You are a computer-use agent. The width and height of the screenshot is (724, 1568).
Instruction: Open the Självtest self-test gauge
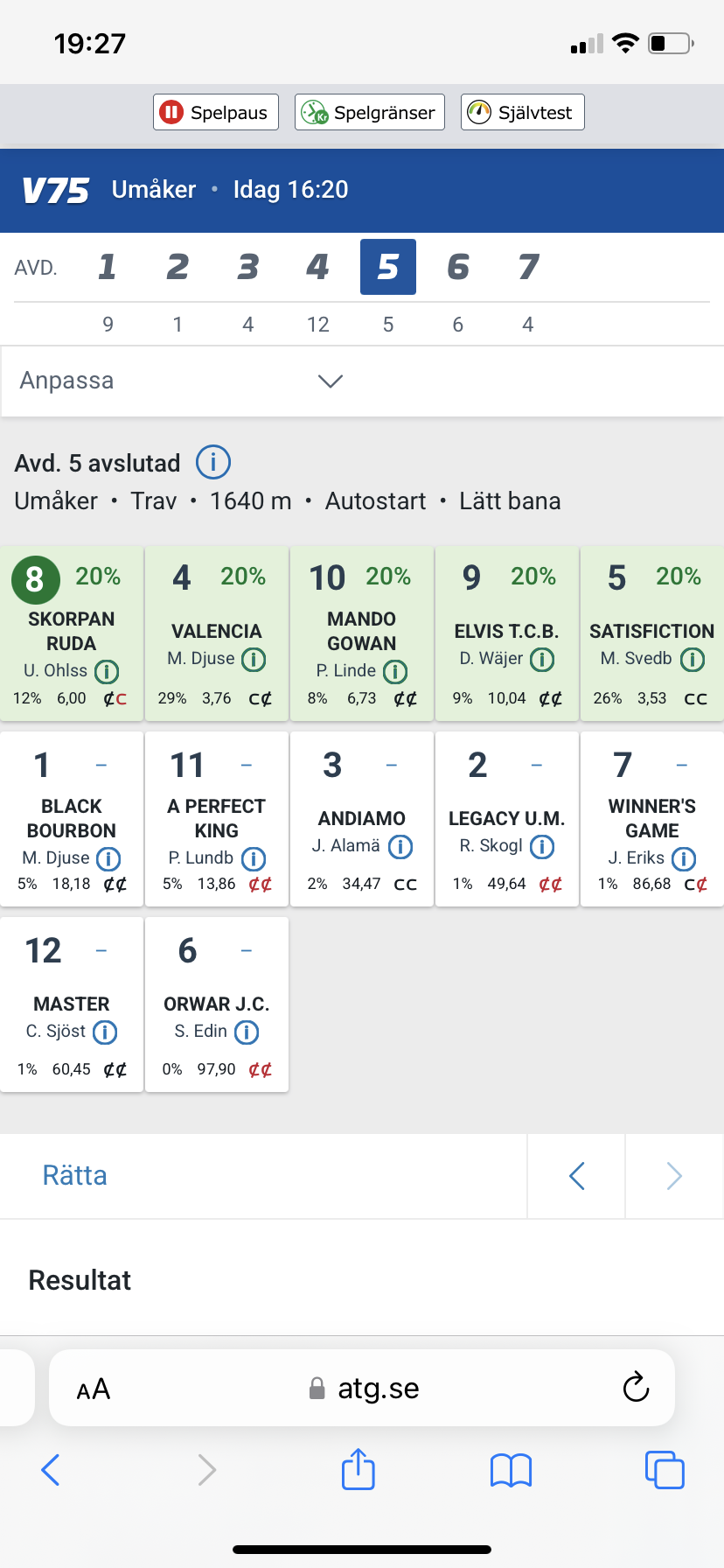pos(522,112)
